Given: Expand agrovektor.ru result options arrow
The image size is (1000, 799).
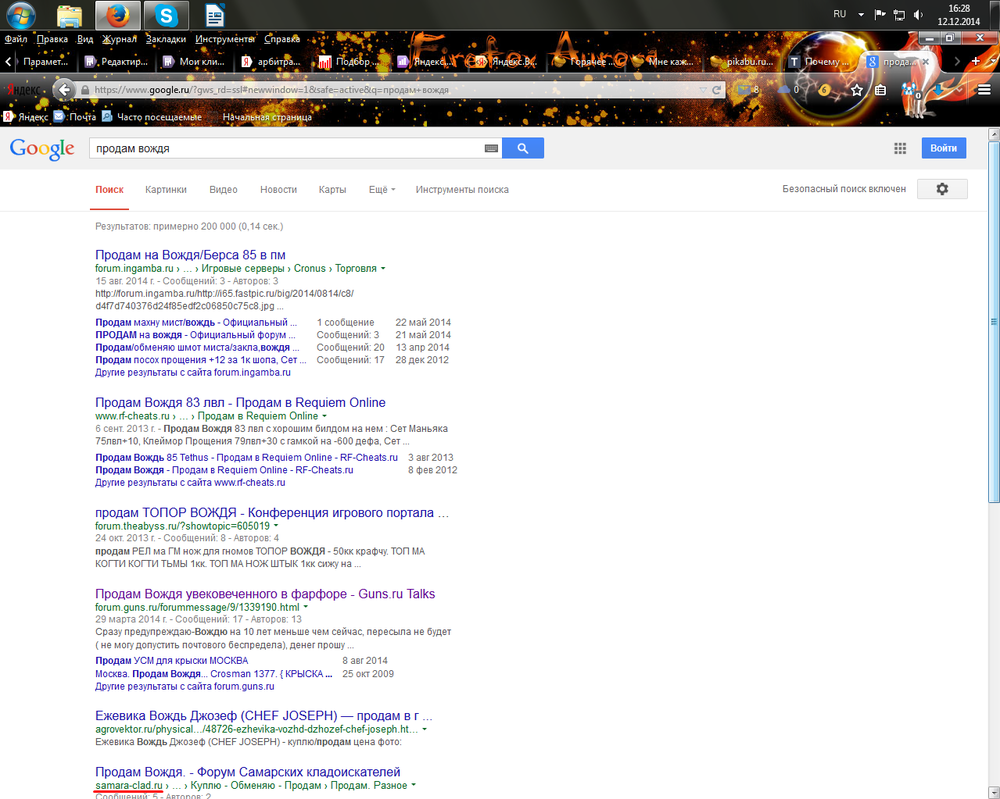Looking at the screenshot, I should point(425,729).
